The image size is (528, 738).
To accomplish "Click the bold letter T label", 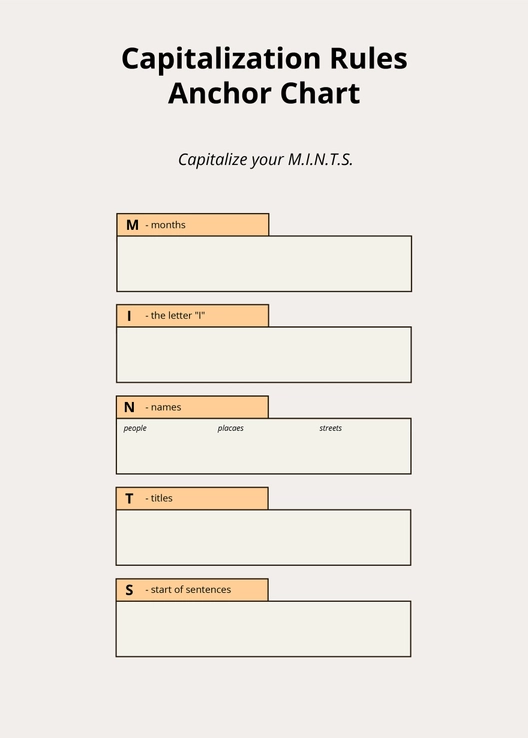I will coord(129,498).
